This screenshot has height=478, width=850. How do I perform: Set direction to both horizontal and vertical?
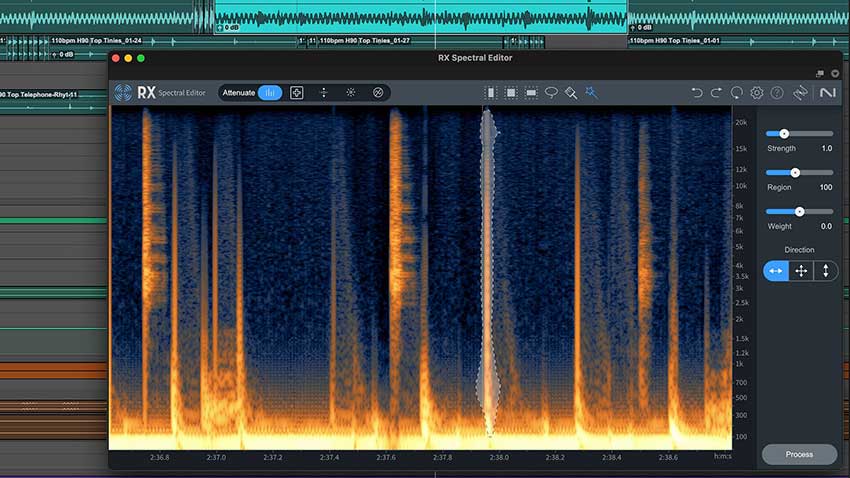[x=801, y=270]
